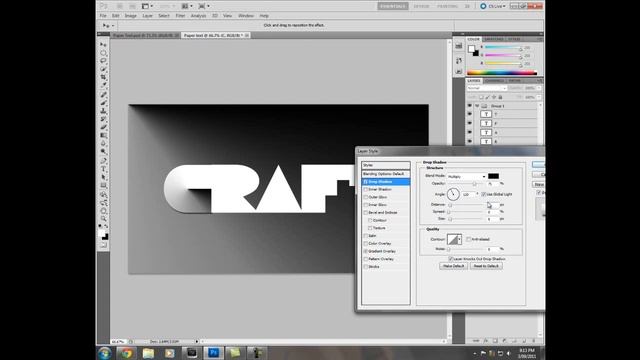Click the Windows Start button
This screenshot has height=360, width=640.
[x=104, y=353]
